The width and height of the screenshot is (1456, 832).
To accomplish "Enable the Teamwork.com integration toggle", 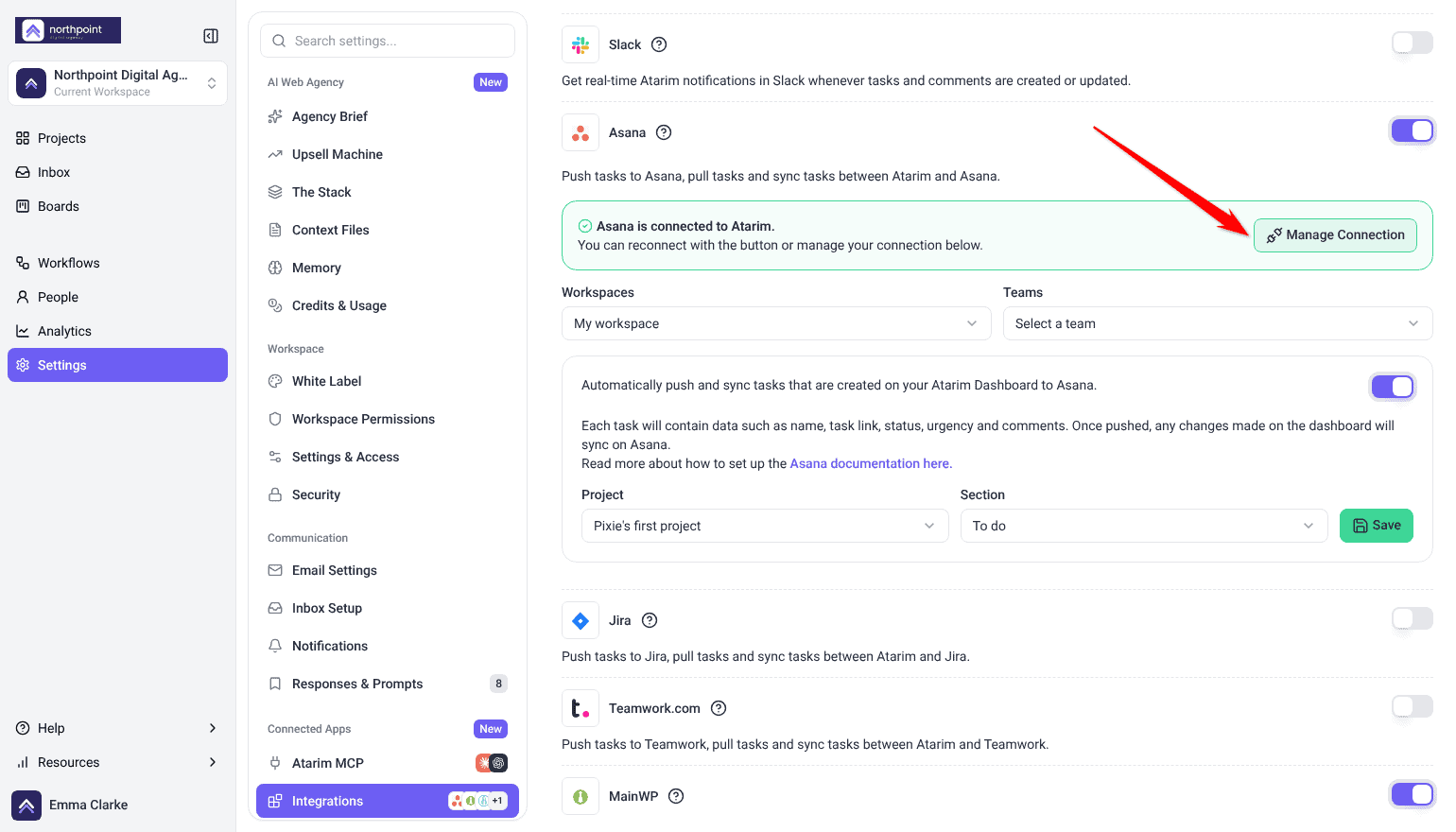I will pos(1413,706).
